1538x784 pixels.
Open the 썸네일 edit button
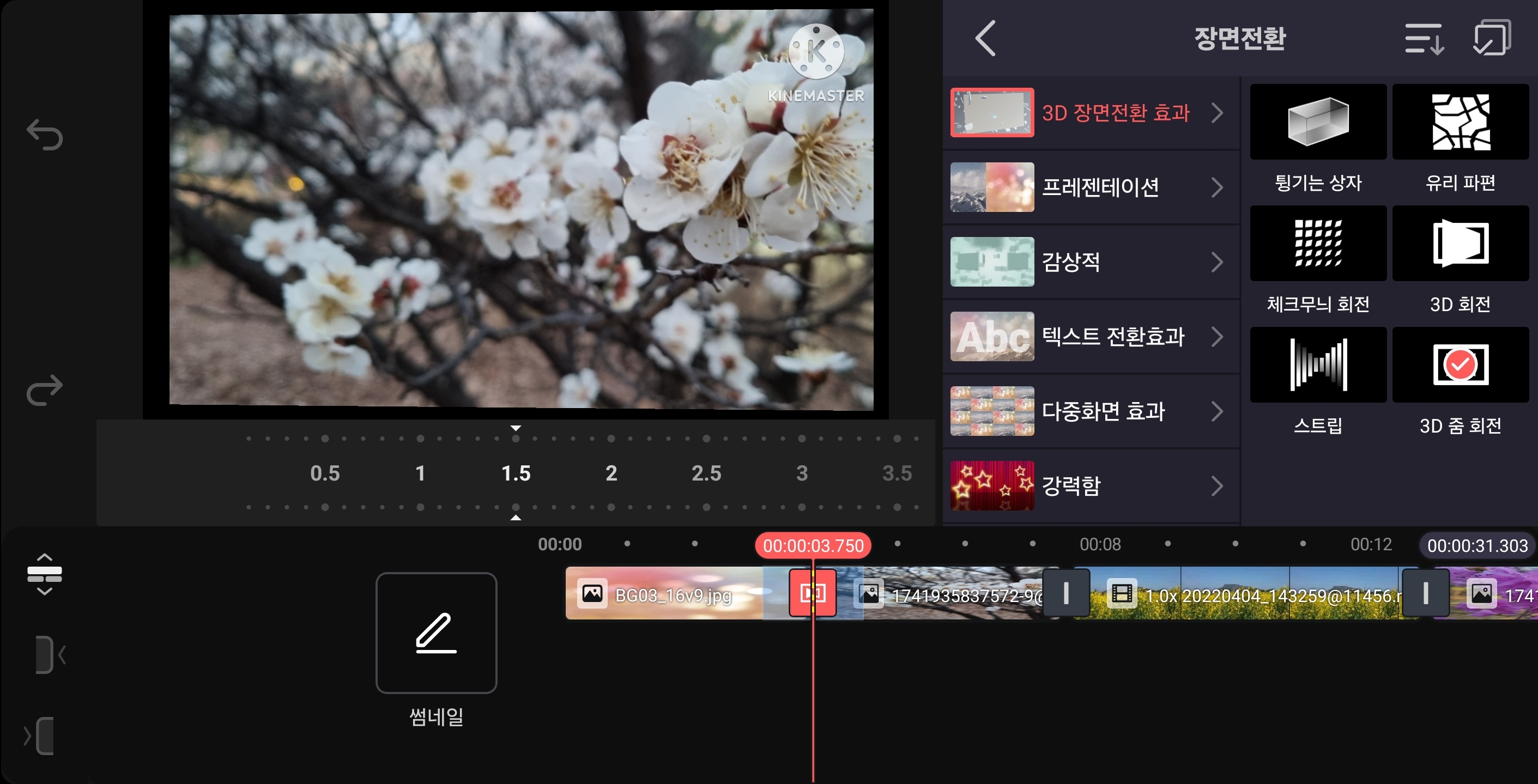click(436, 633)
